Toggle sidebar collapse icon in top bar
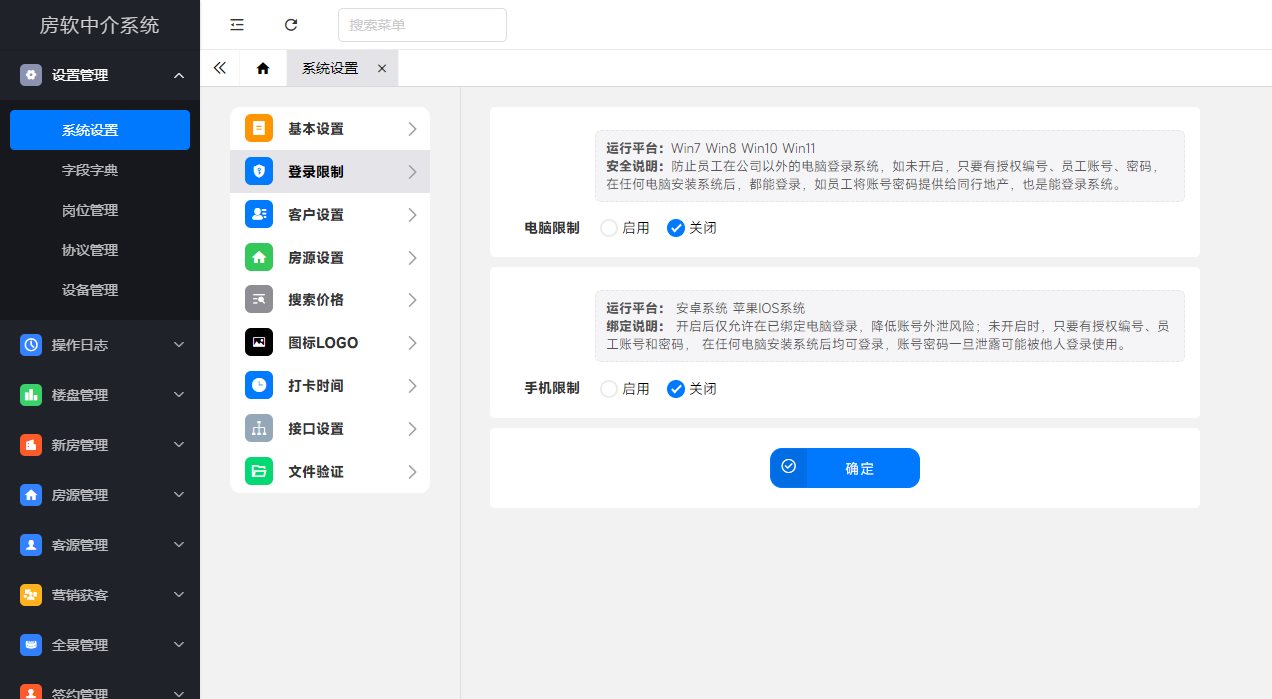The height and width of the screenshot is (699, 1272). coord(236,25)
